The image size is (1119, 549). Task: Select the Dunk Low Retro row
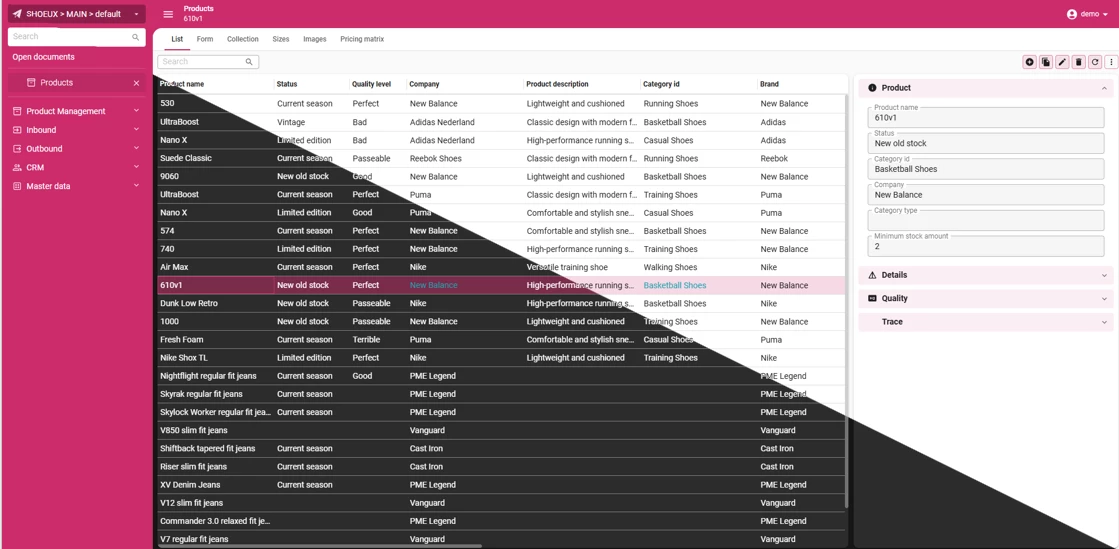pos(501,303)
